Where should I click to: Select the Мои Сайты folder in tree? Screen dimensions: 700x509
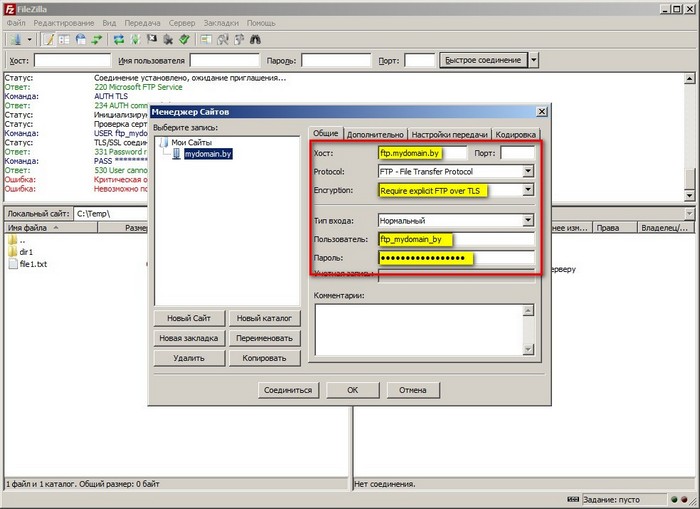tap(192, 142)
